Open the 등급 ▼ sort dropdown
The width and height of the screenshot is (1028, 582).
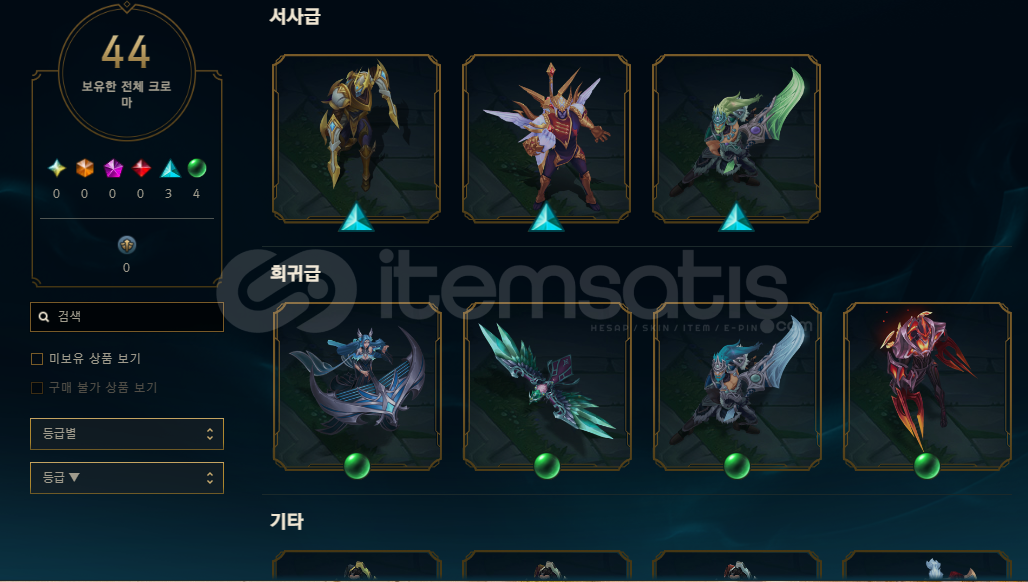(127, 478)
